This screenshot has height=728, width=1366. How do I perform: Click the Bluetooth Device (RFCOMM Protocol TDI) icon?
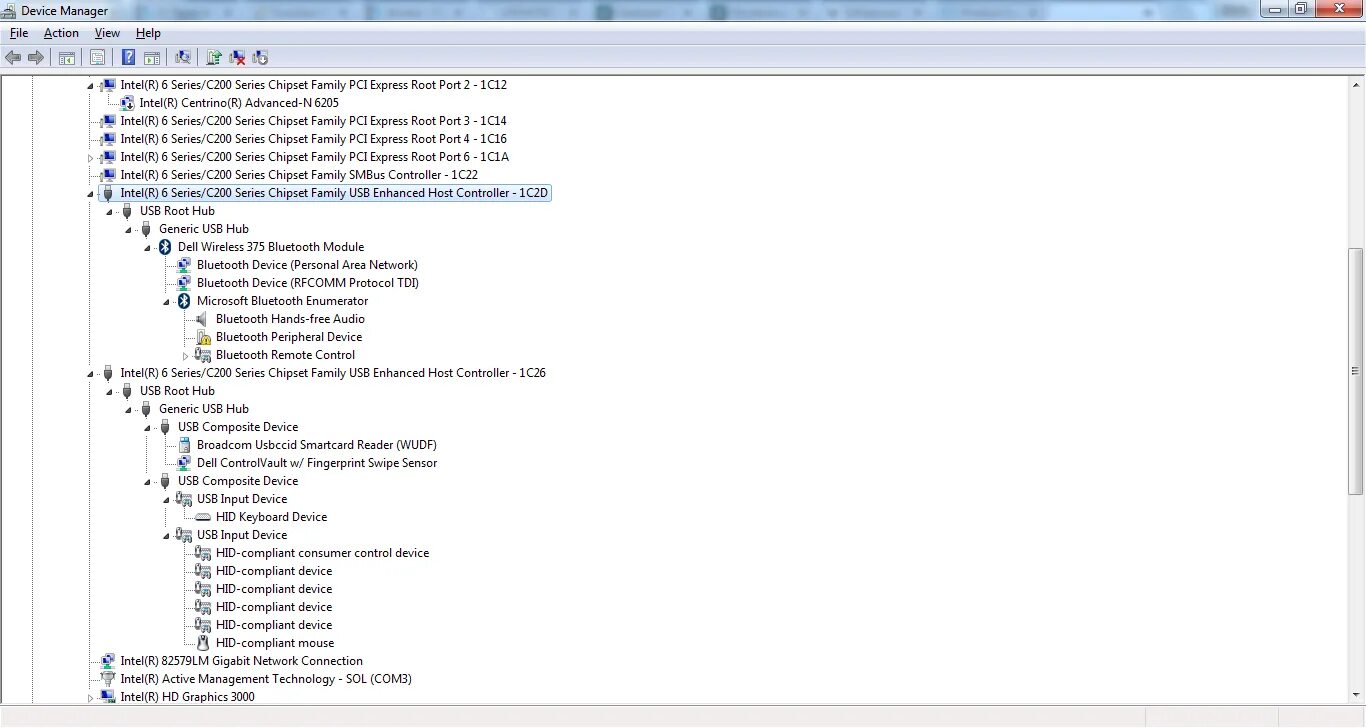pyautogui.click(x=184, y=283)
